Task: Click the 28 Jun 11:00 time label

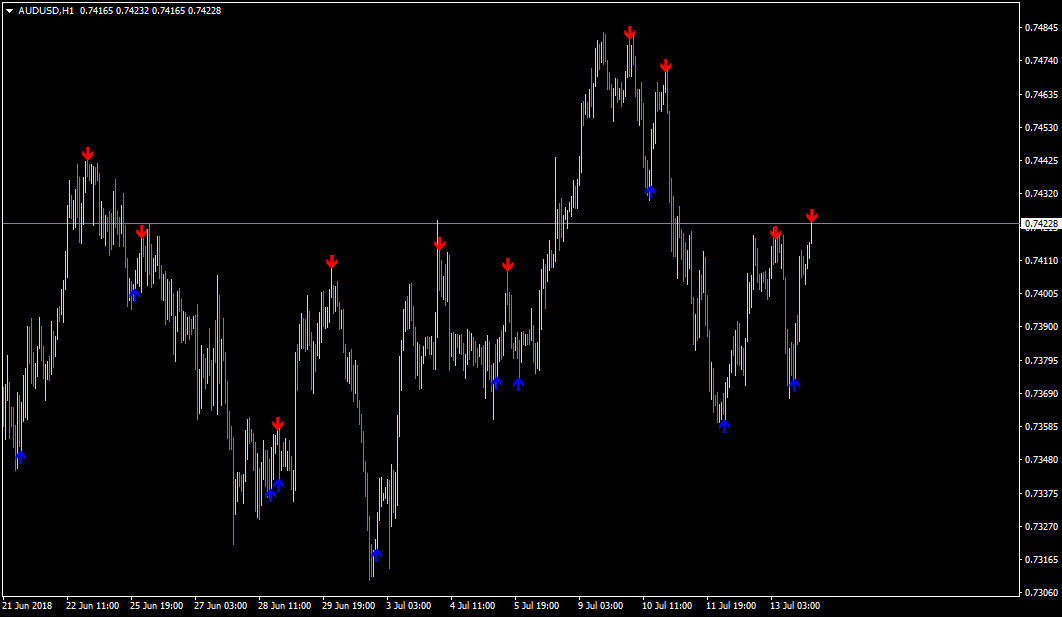Action: pos(284,605)
